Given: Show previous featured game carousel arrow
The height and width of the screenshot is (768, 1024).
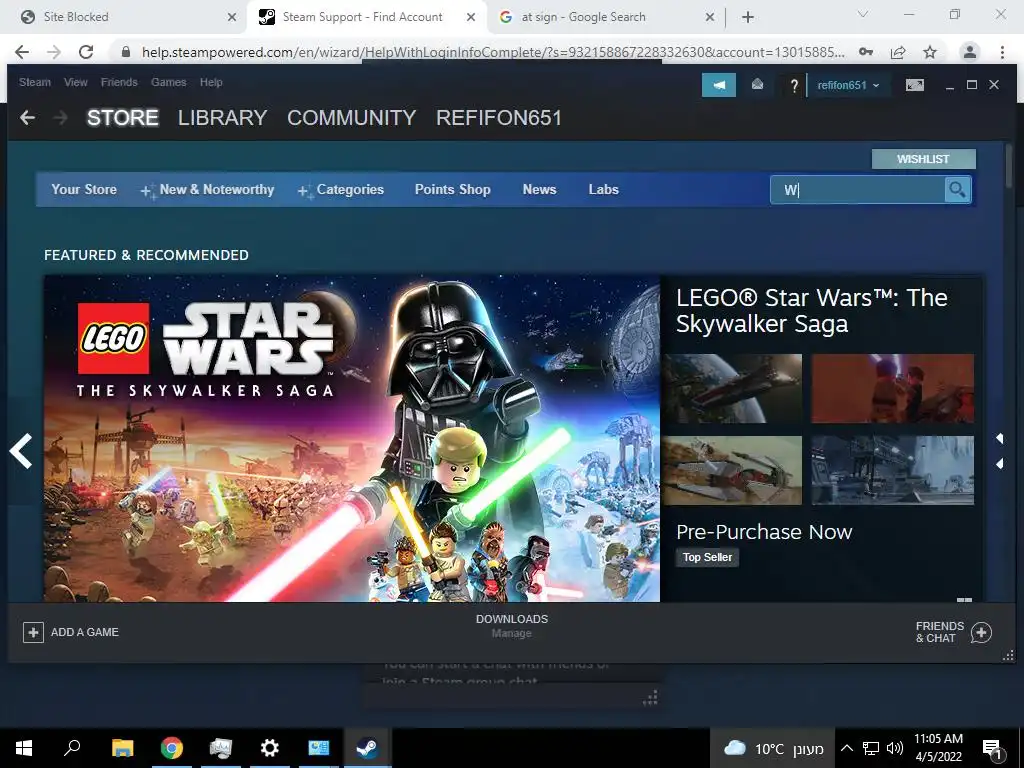Looking at the screenshot, I should click(21, 451).
